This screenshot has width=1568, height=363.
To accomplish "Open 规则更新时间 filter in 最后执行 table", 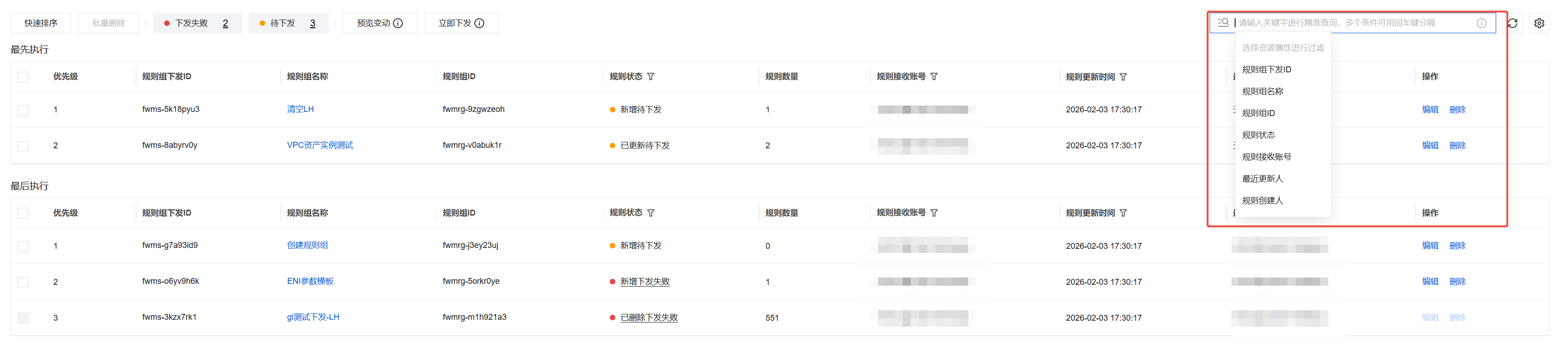I will point(1123,213).
